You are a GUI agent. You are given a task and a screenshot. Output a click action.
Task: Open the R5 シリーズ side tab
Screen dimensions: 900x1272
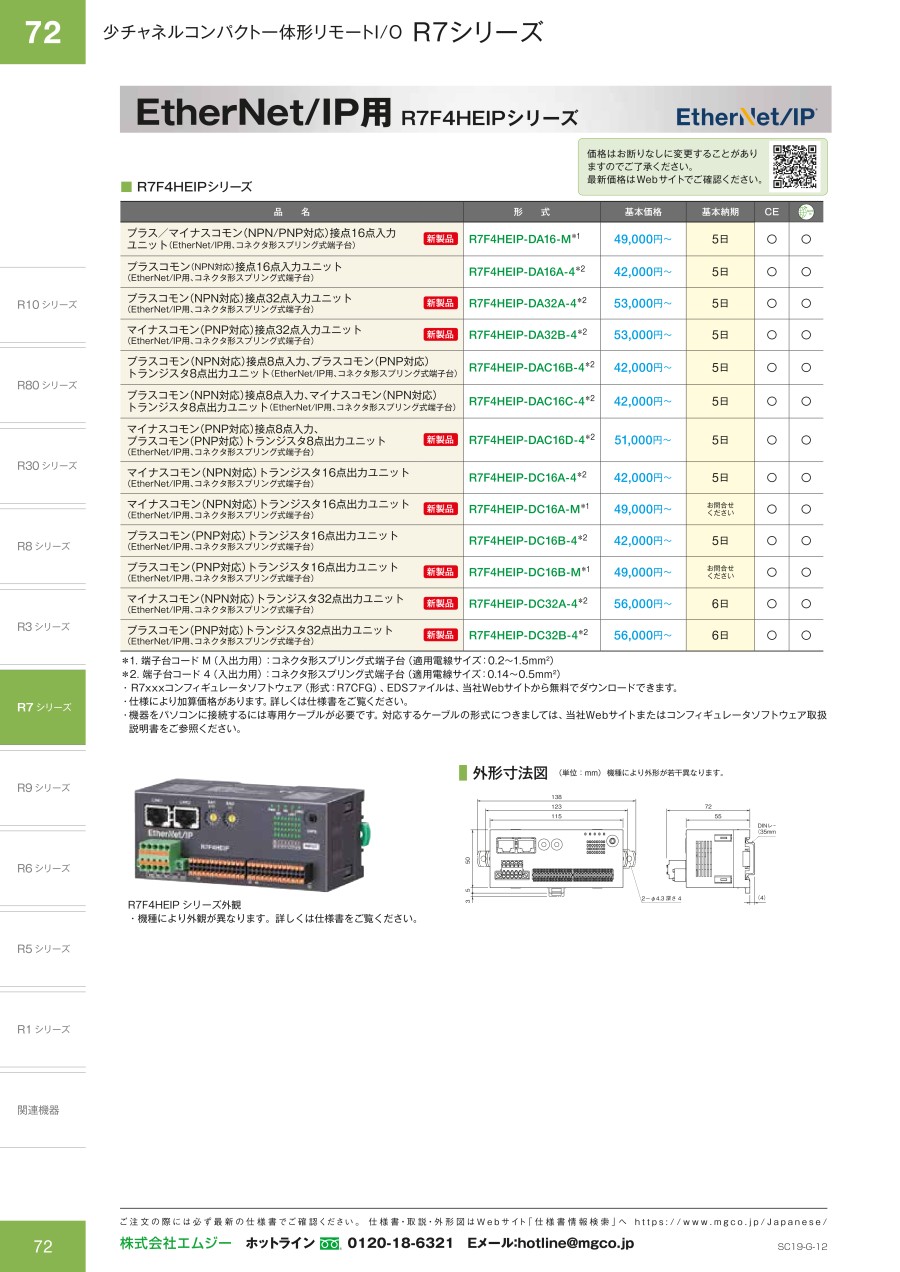tap(43, 949)
